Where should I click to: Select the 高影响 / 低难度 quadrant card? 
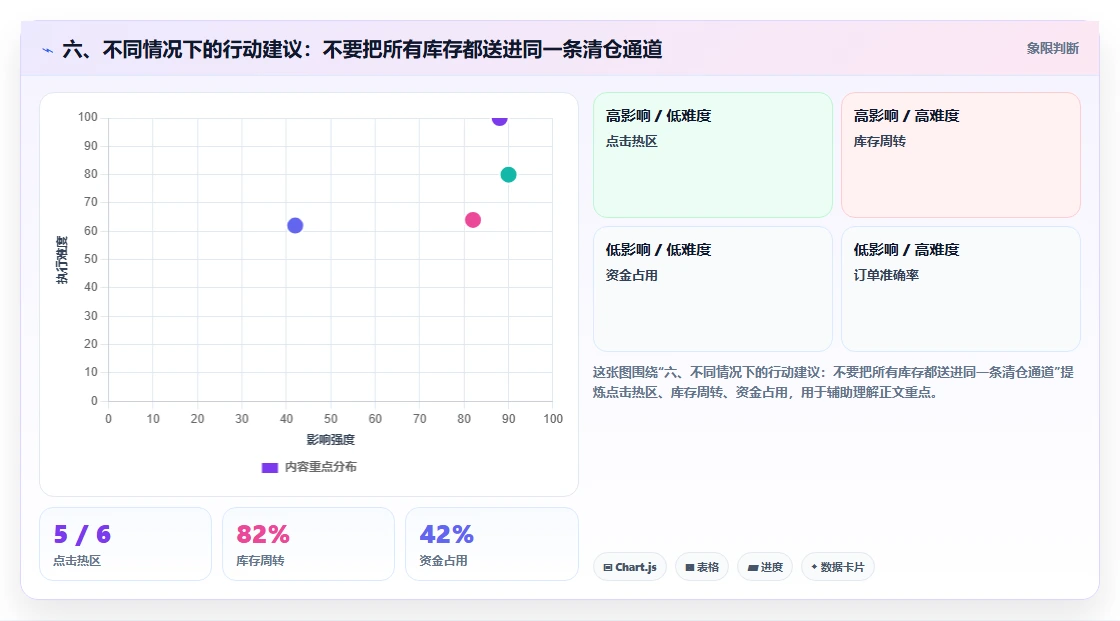click(712, 154)
